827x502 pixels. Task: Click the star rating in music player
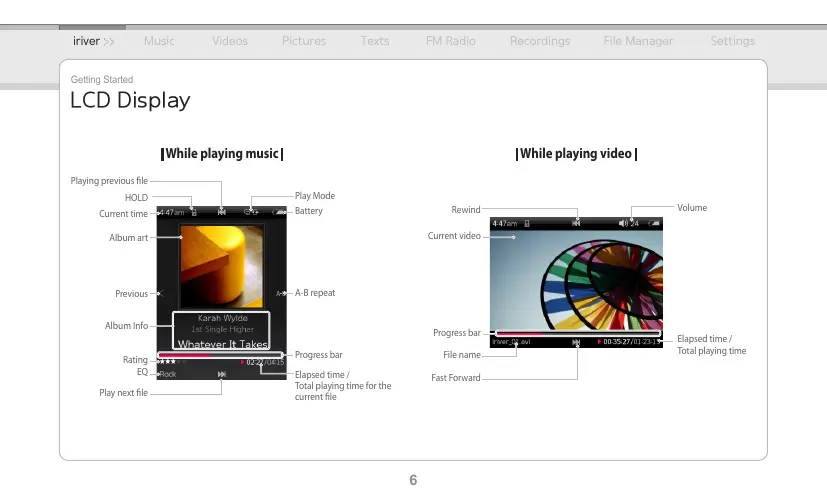tap(168, 362)
